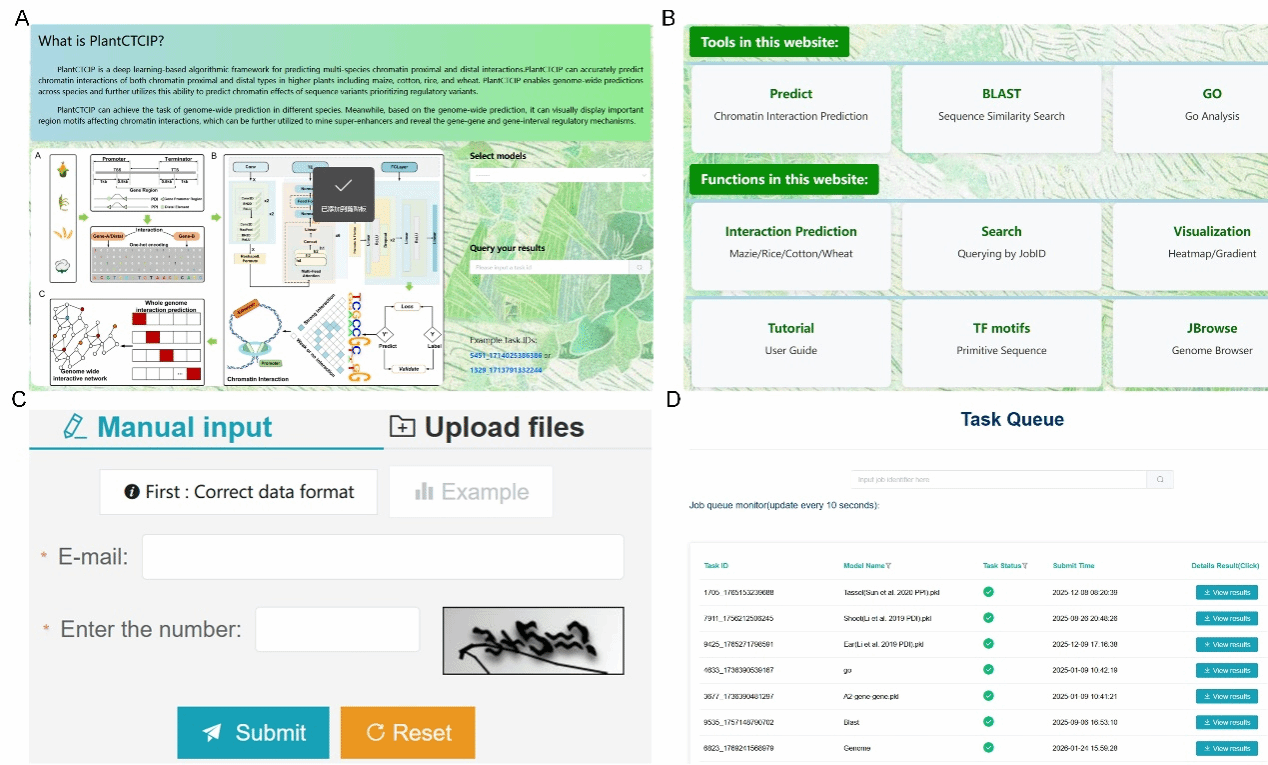1268x765 pixels.
Task: View results for the Genome task
Action: tap(1227, 748)
